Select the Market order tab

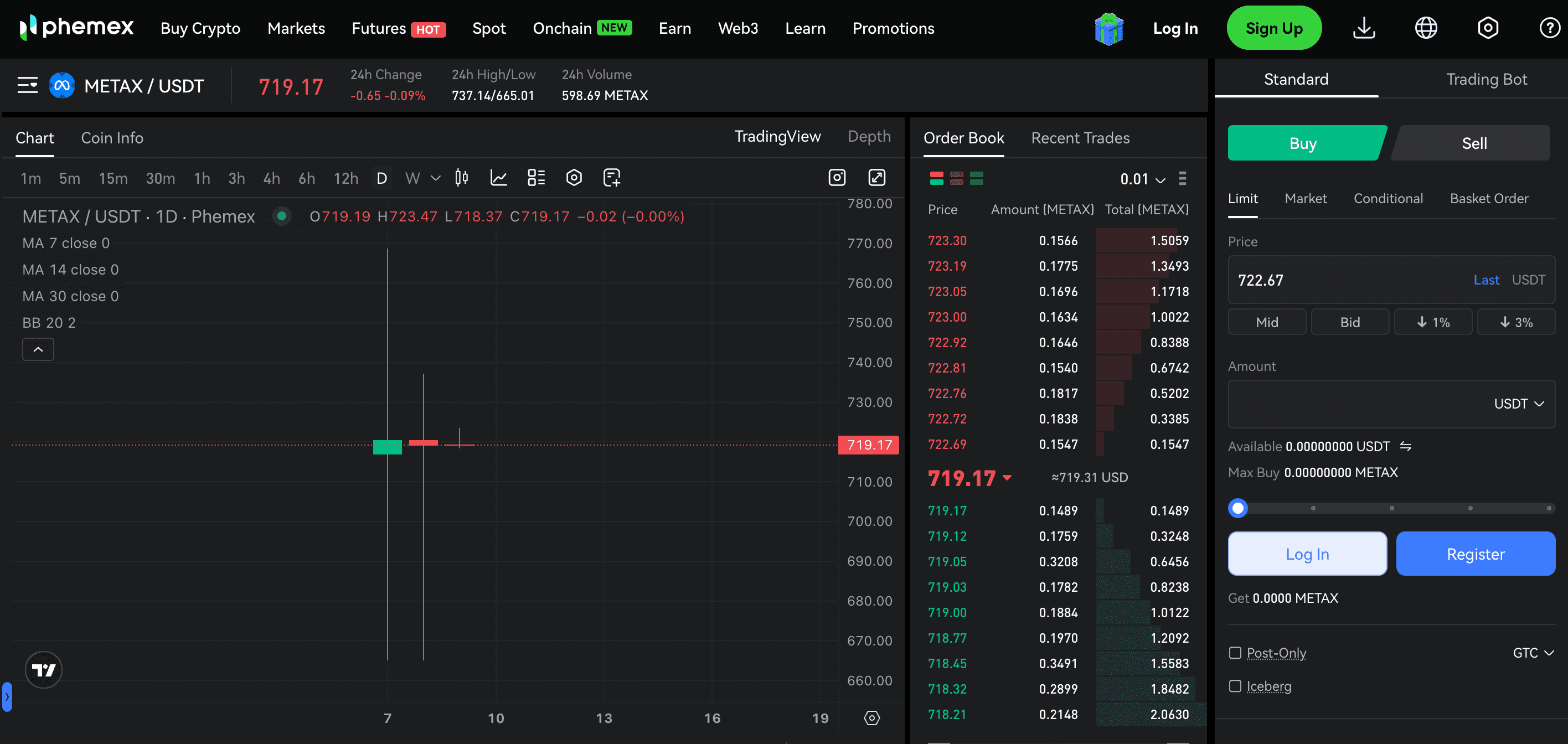pos(1305,198)
